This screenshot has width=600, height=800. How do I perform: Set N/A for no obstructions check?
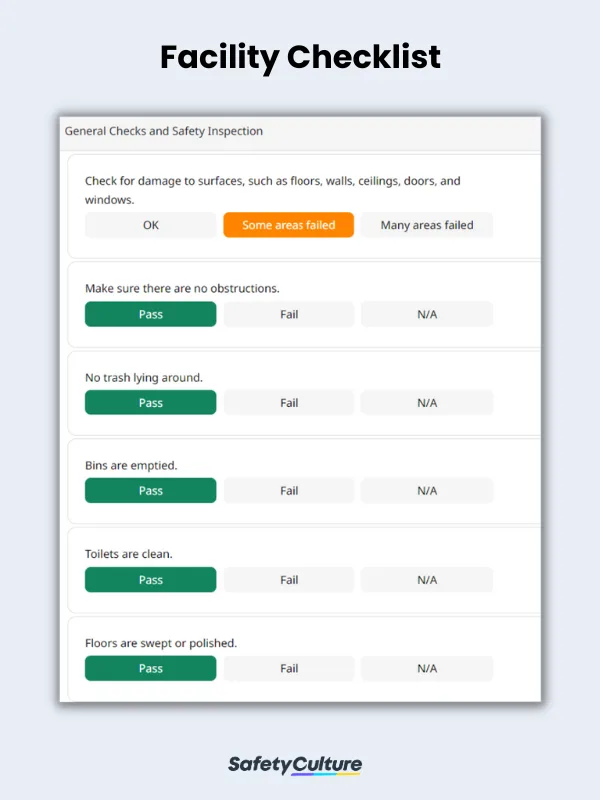click(427, 314)
